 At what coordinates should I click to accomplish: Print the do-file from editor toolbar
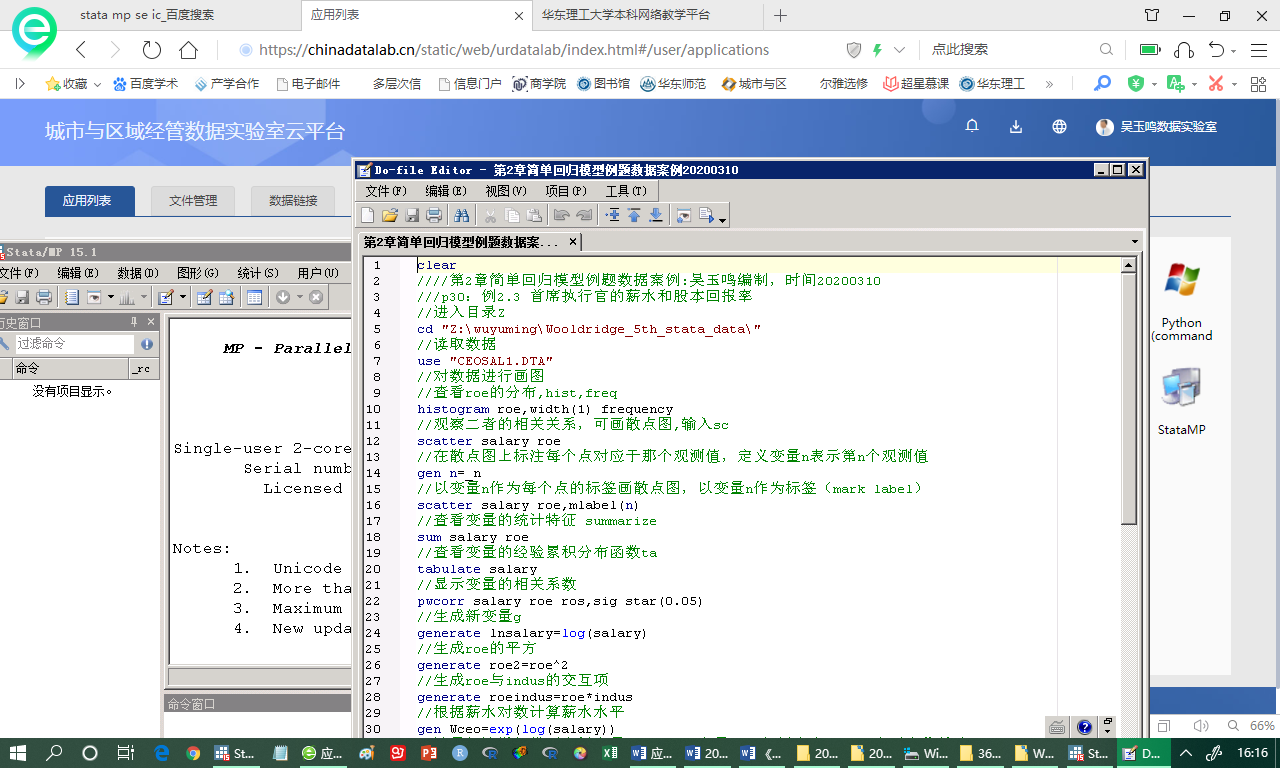434,215
